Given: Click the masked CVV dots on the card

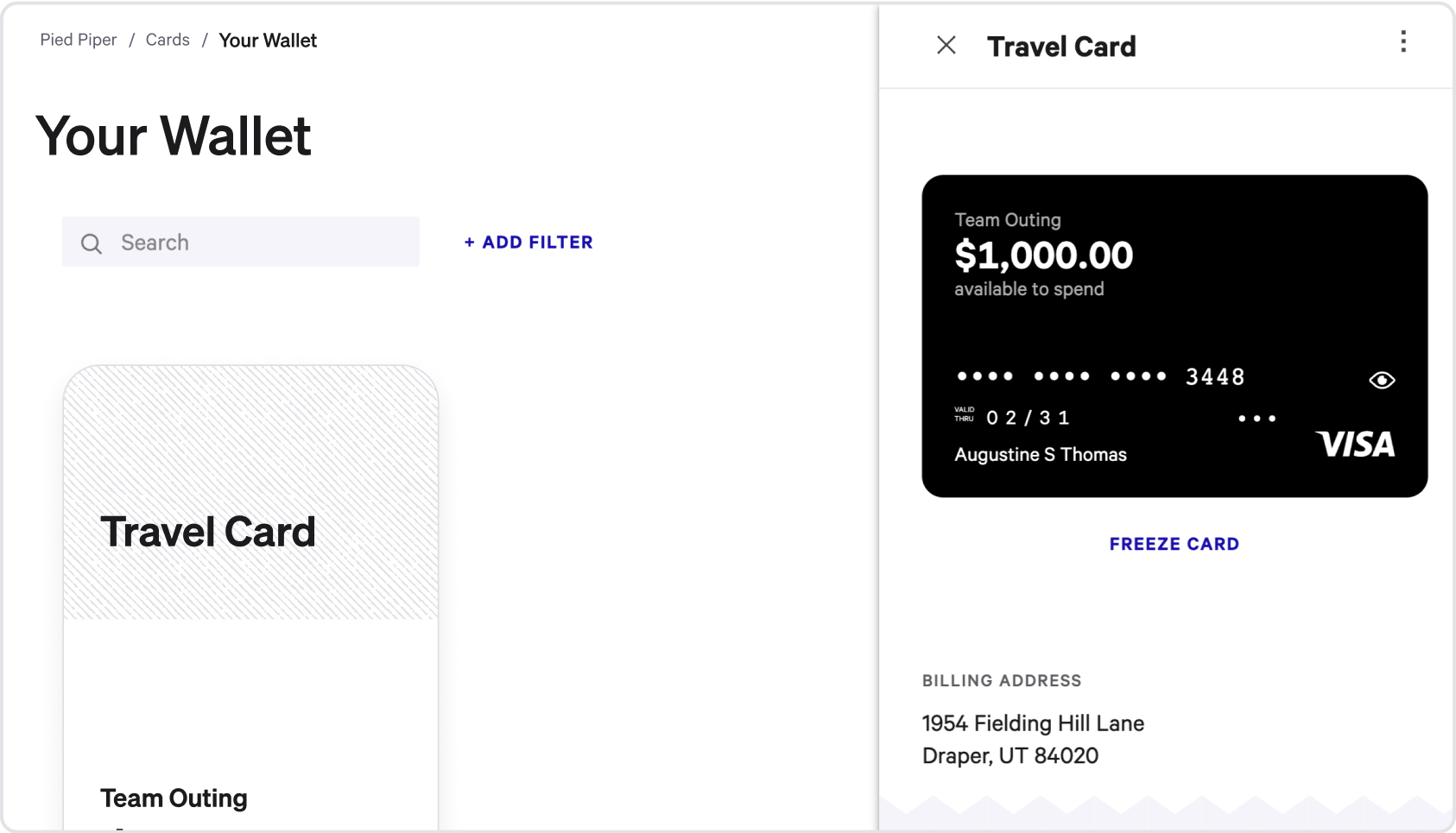Looking at the screenshot, I should click(x=1257, y=419).
